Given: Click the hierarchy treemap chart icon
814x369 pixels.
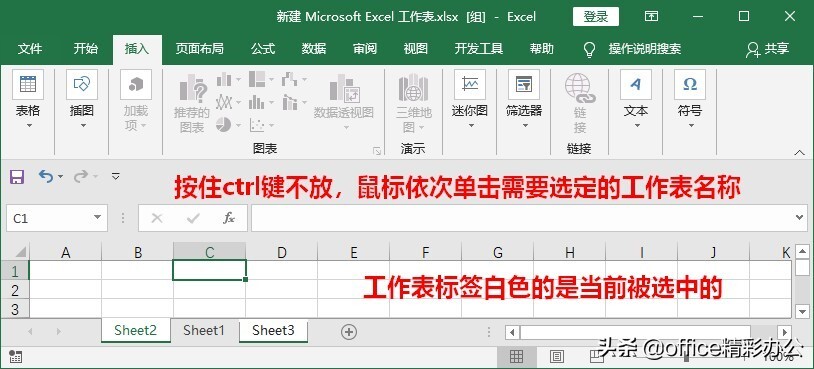Looking at the screenshot, I should [257, 79].
